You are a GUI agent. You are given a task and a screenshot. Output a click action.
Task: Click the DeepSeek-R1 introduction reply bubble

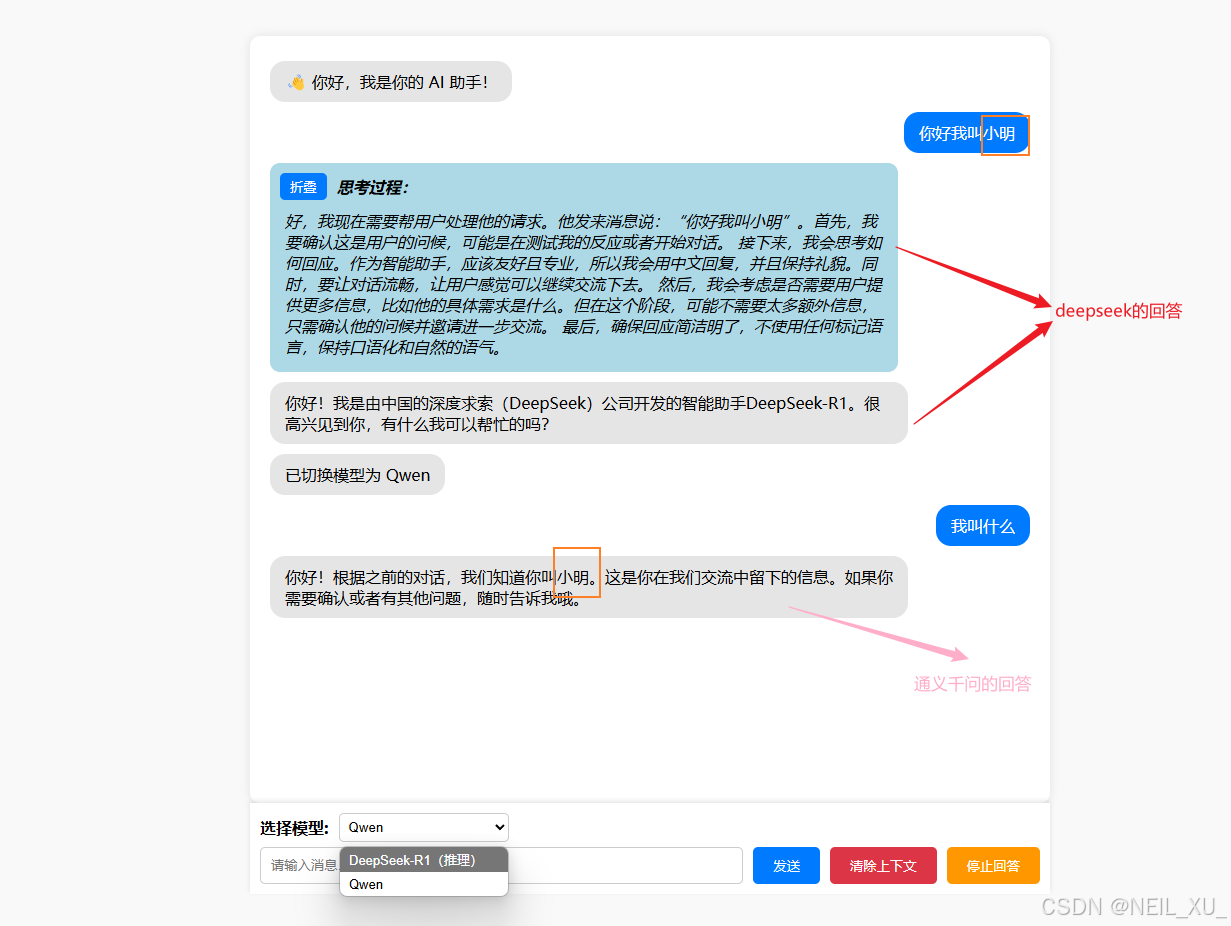click(589, 413)
